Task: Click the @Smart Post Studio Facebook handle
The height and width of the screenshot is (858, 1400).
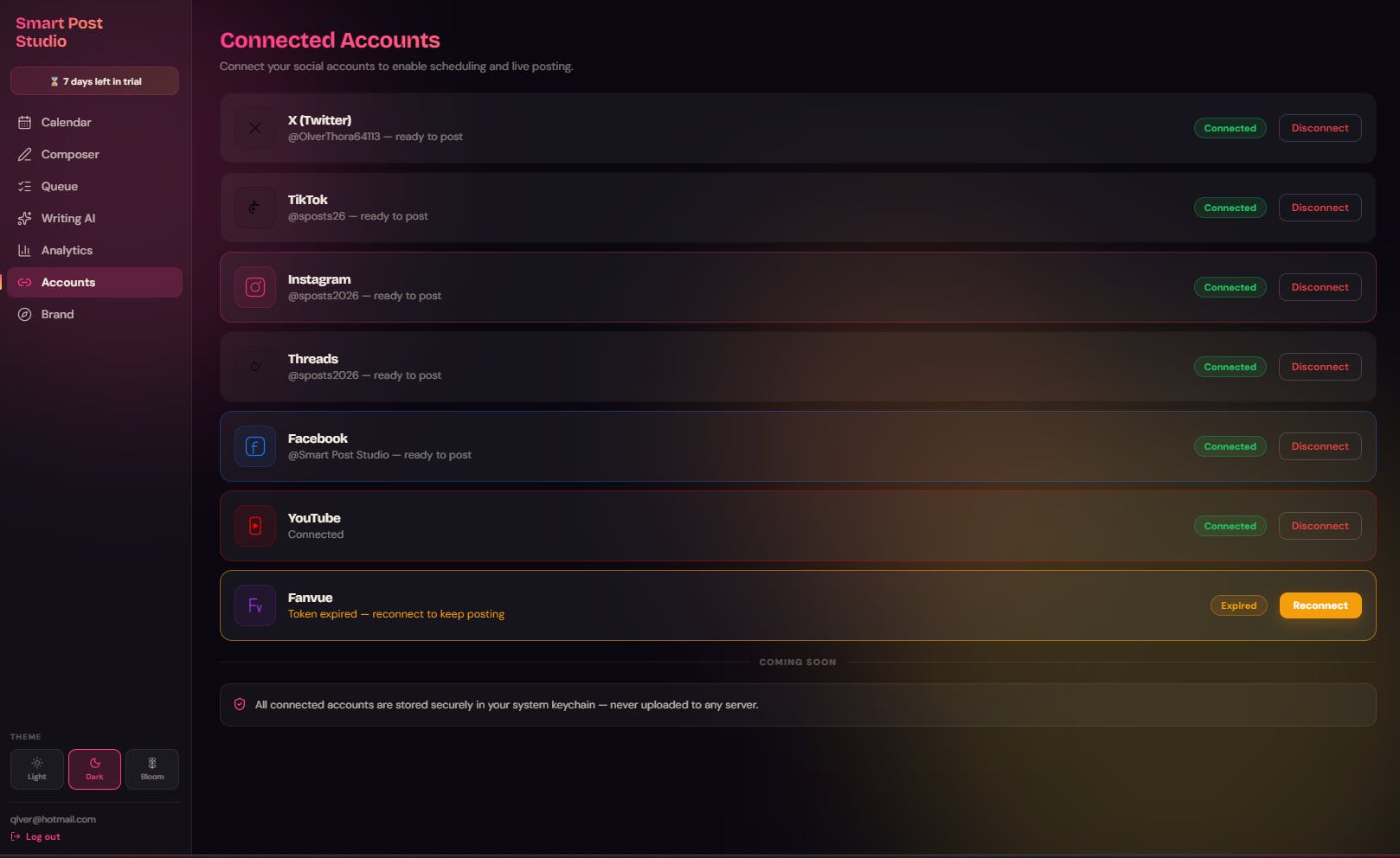Action: 338,455
